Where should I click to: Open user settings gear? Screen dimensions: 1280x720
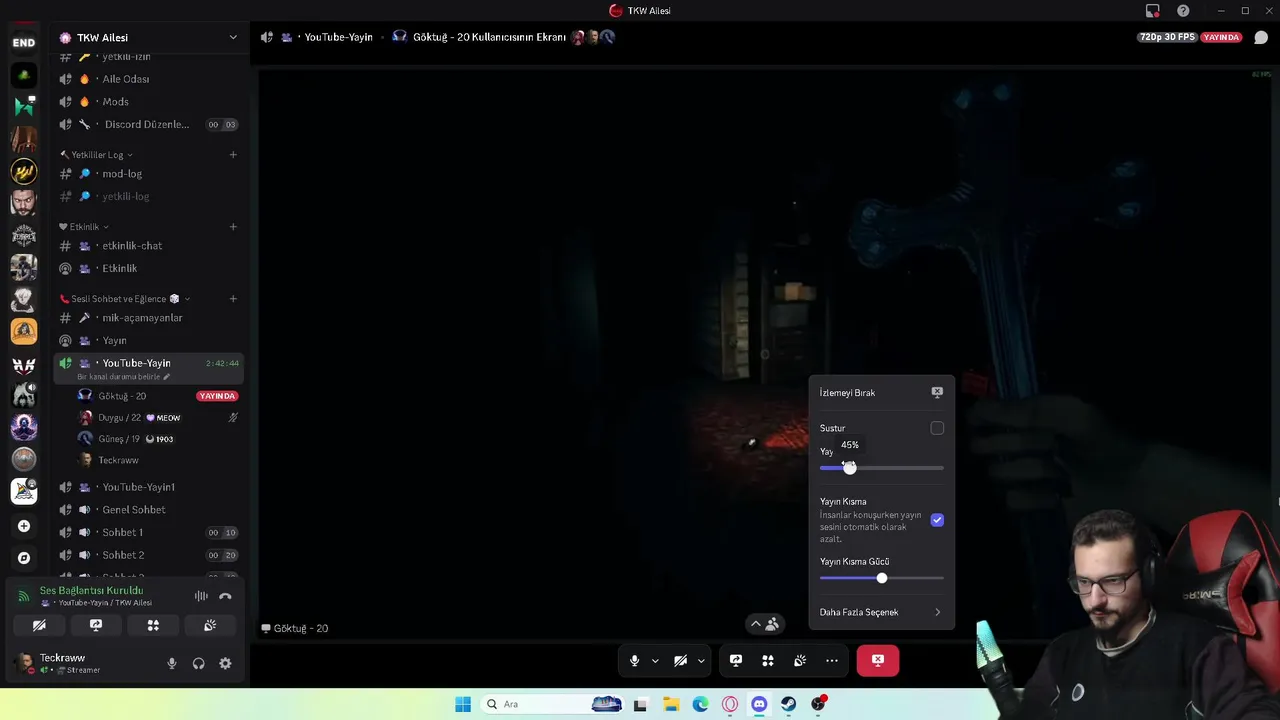point(225,663)
